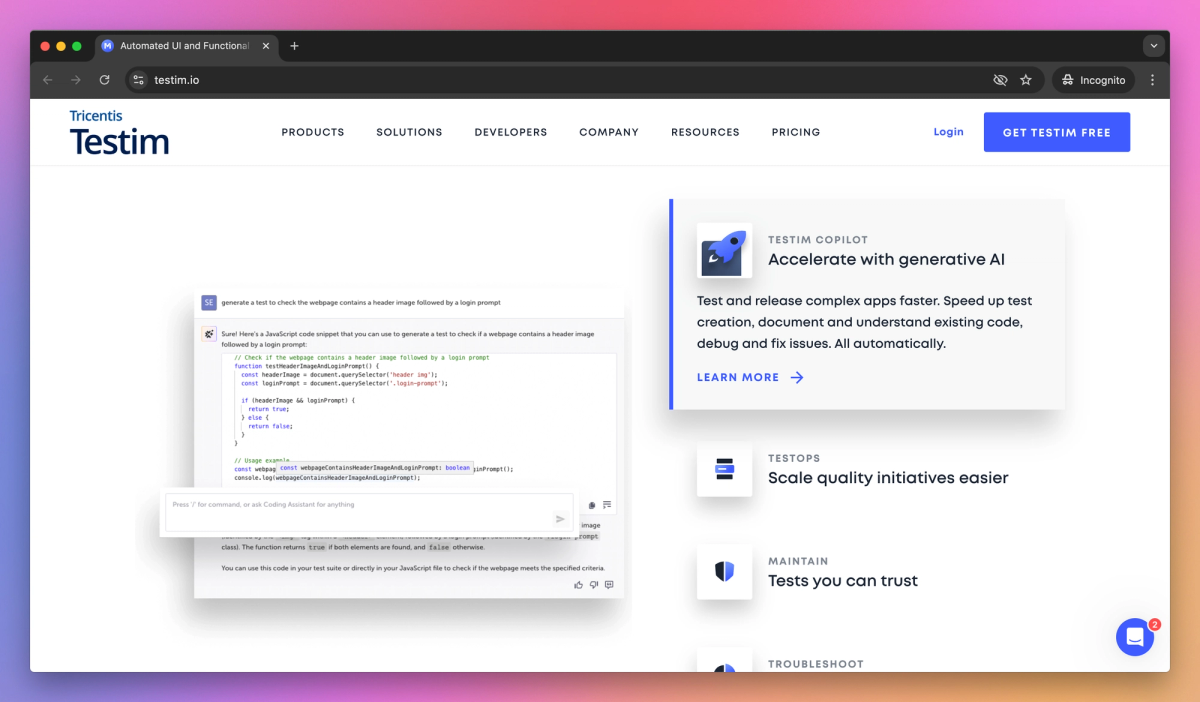Click the Testim Copilot rocket icon
1200x702 pixels.
(x=724, y=250)
